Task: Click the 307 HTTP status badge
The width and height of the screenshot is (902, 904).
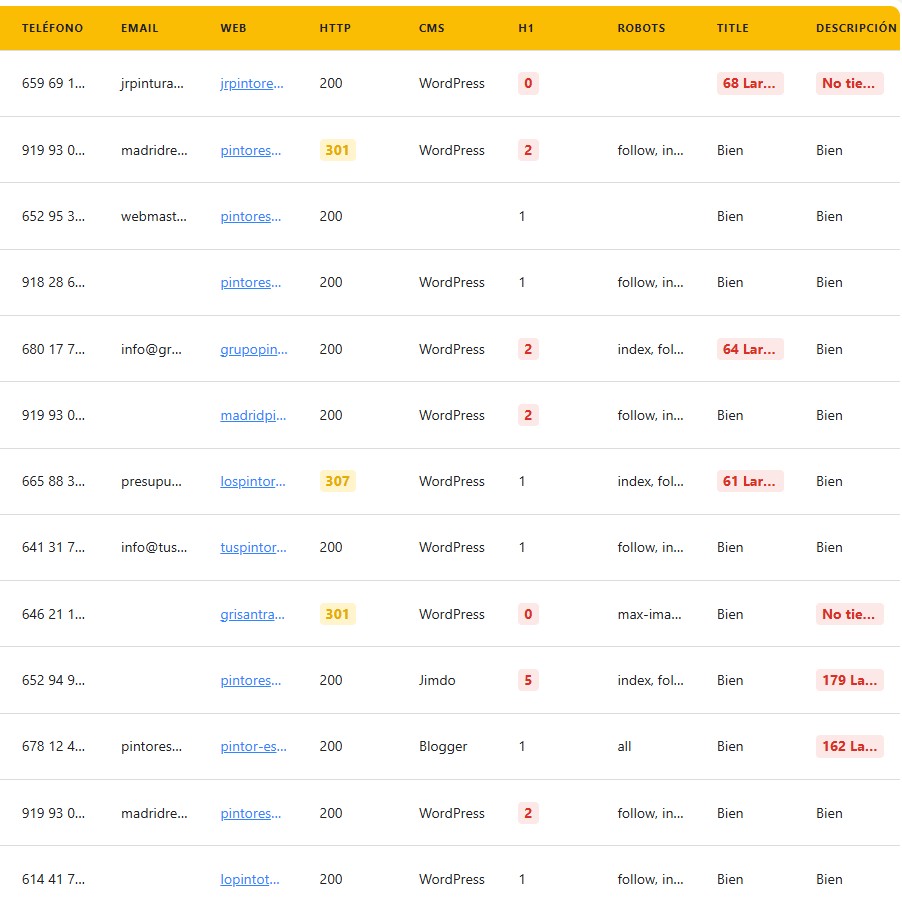Action: click(x=337, y=481)
